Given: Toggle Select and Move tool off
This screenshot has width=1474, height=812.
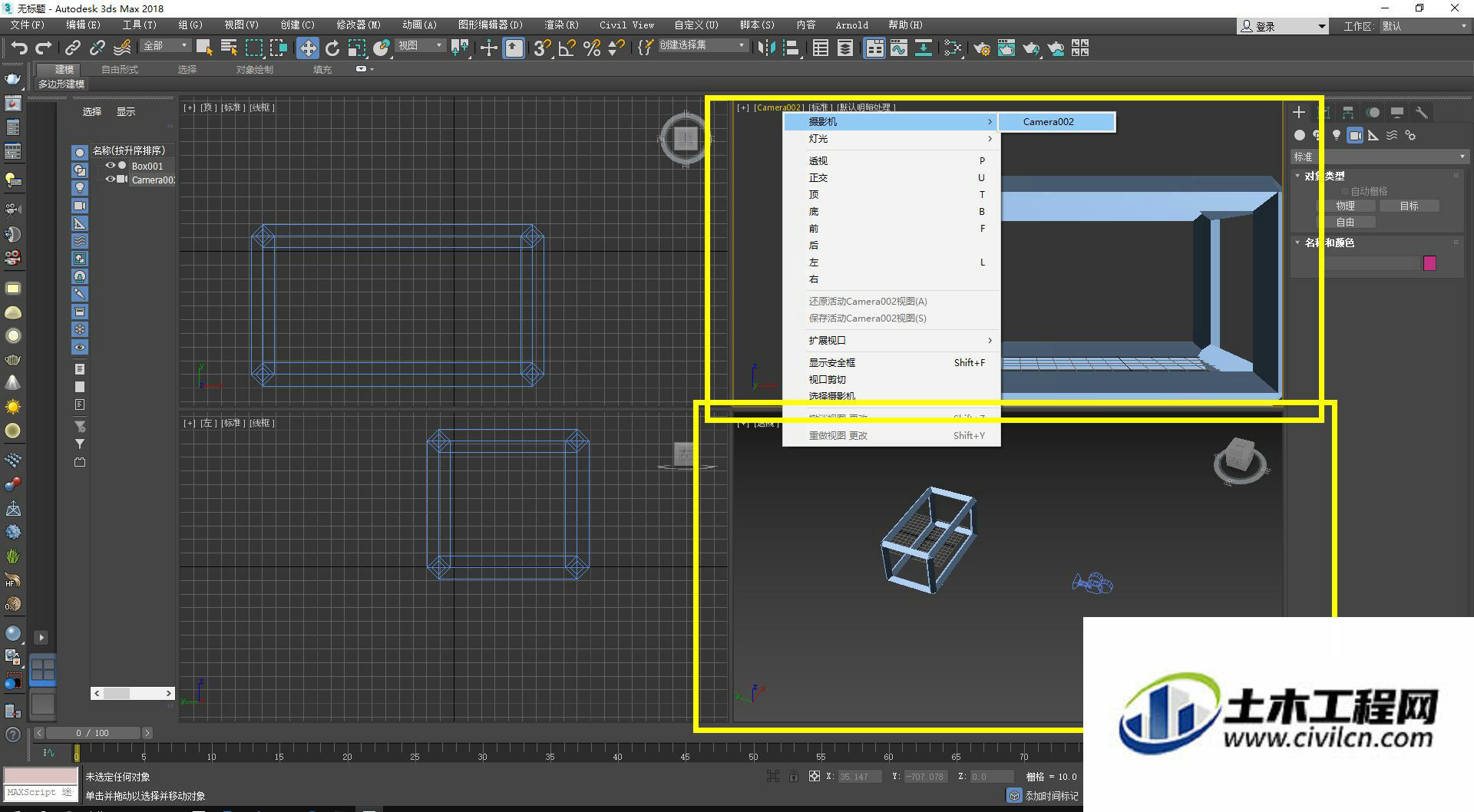Looking at the screenshot, I should (x=308, y=48).
